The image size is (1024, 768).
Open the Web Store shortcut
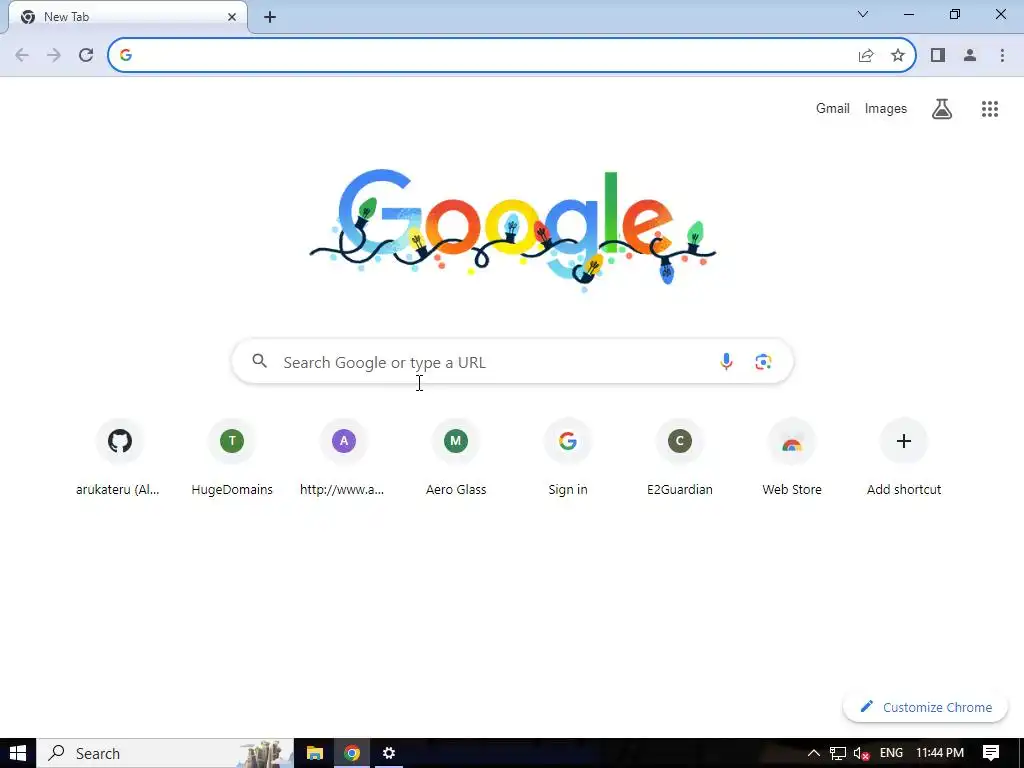pyautogui.click(x=792, y=456)
